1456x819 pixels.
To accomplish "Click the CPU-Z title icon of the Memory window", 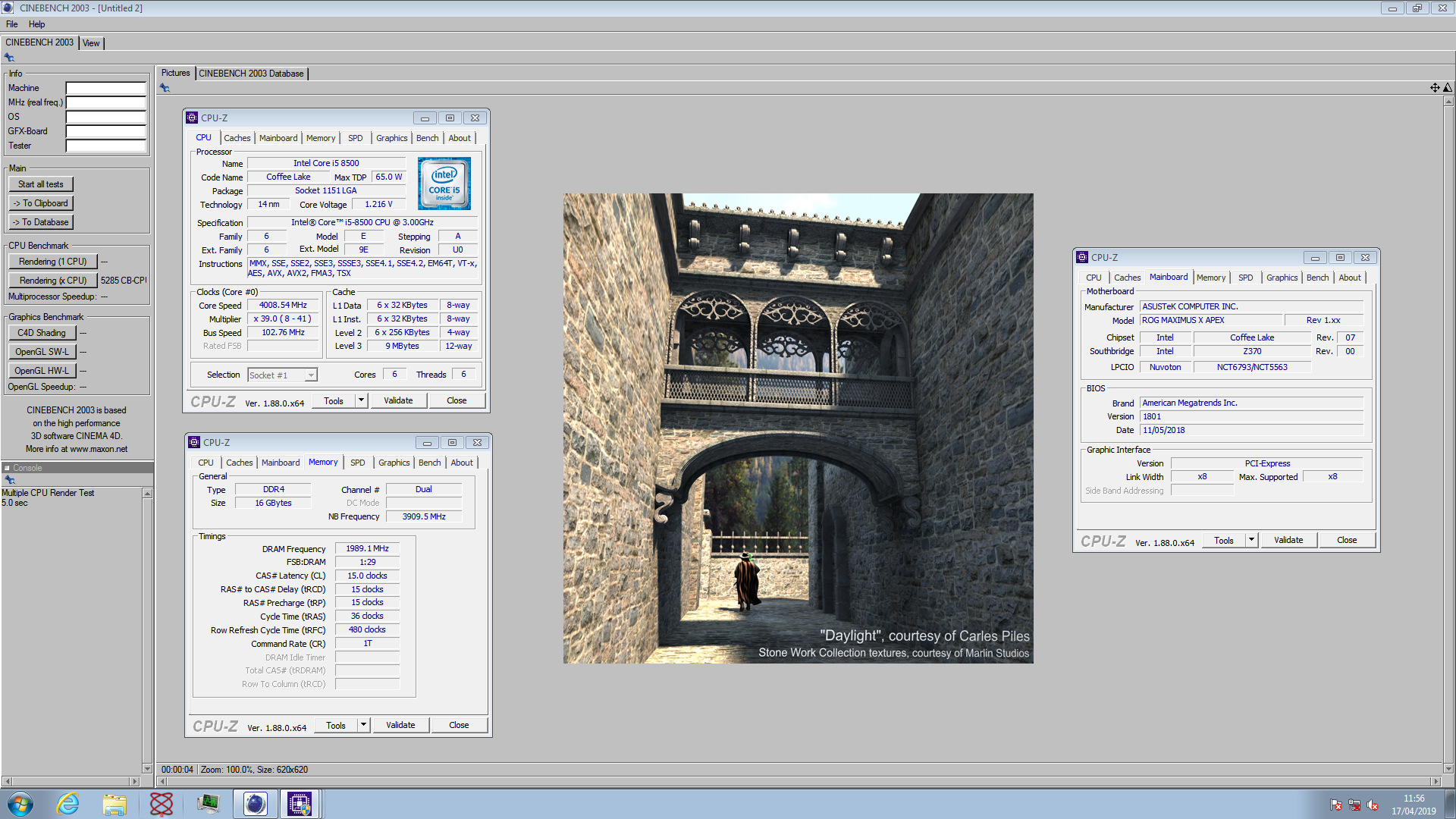I will click(194, 443).
